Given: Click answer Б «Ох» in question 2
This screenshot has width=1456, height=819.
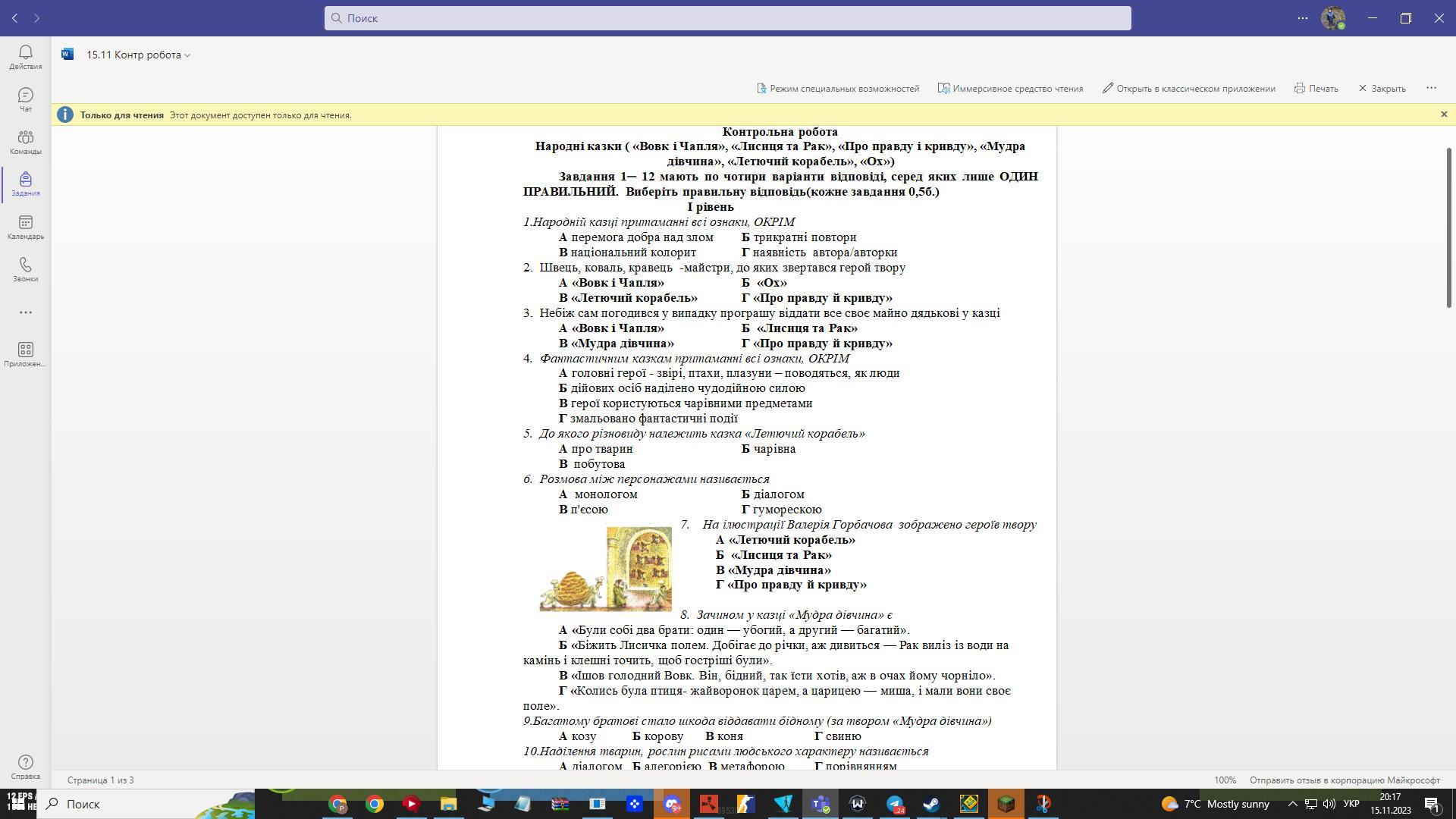Looking at the screenshot, I should (764, 283).
